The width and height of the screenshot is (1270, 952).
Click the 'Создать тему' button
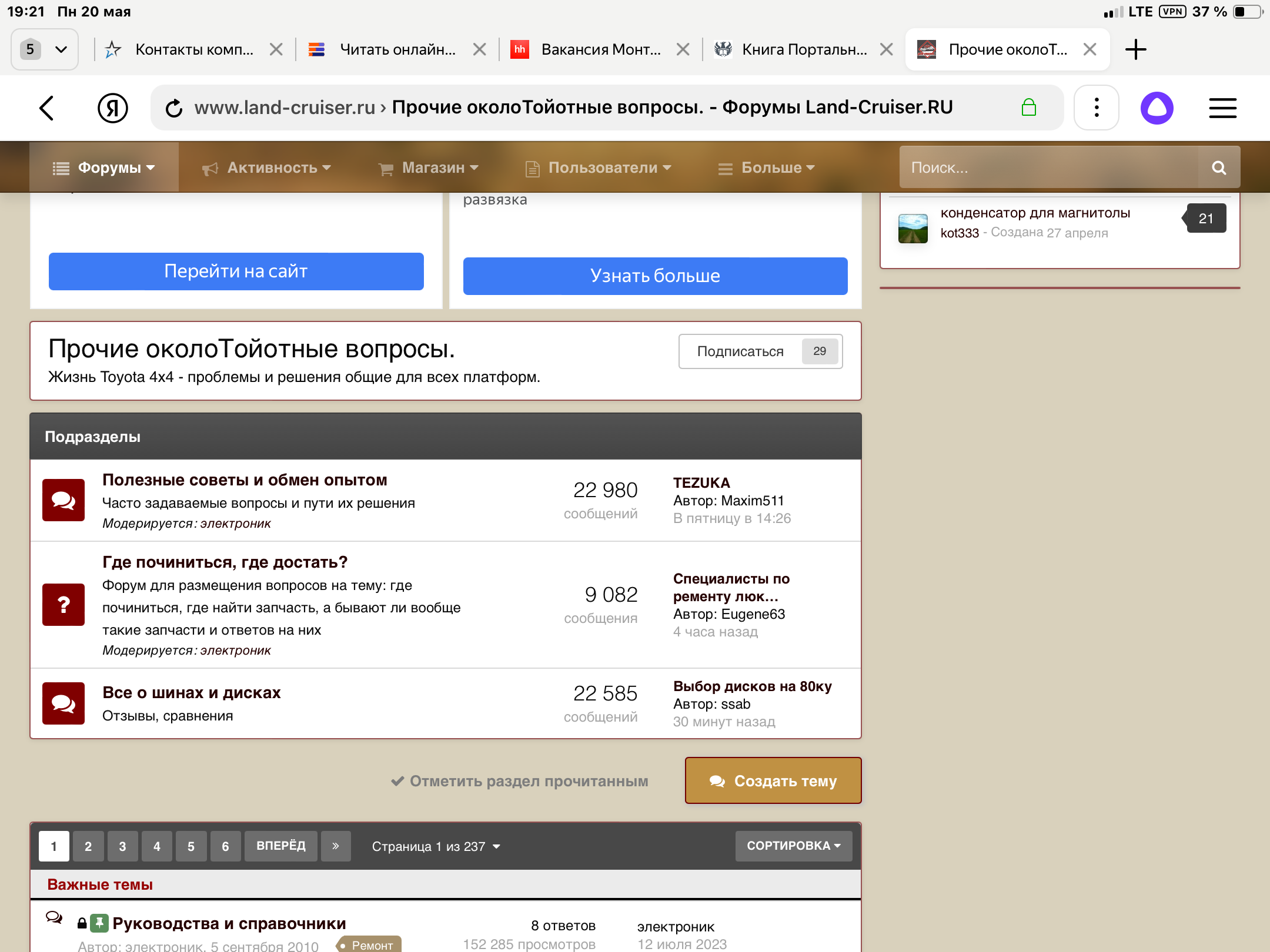[773, 780]
